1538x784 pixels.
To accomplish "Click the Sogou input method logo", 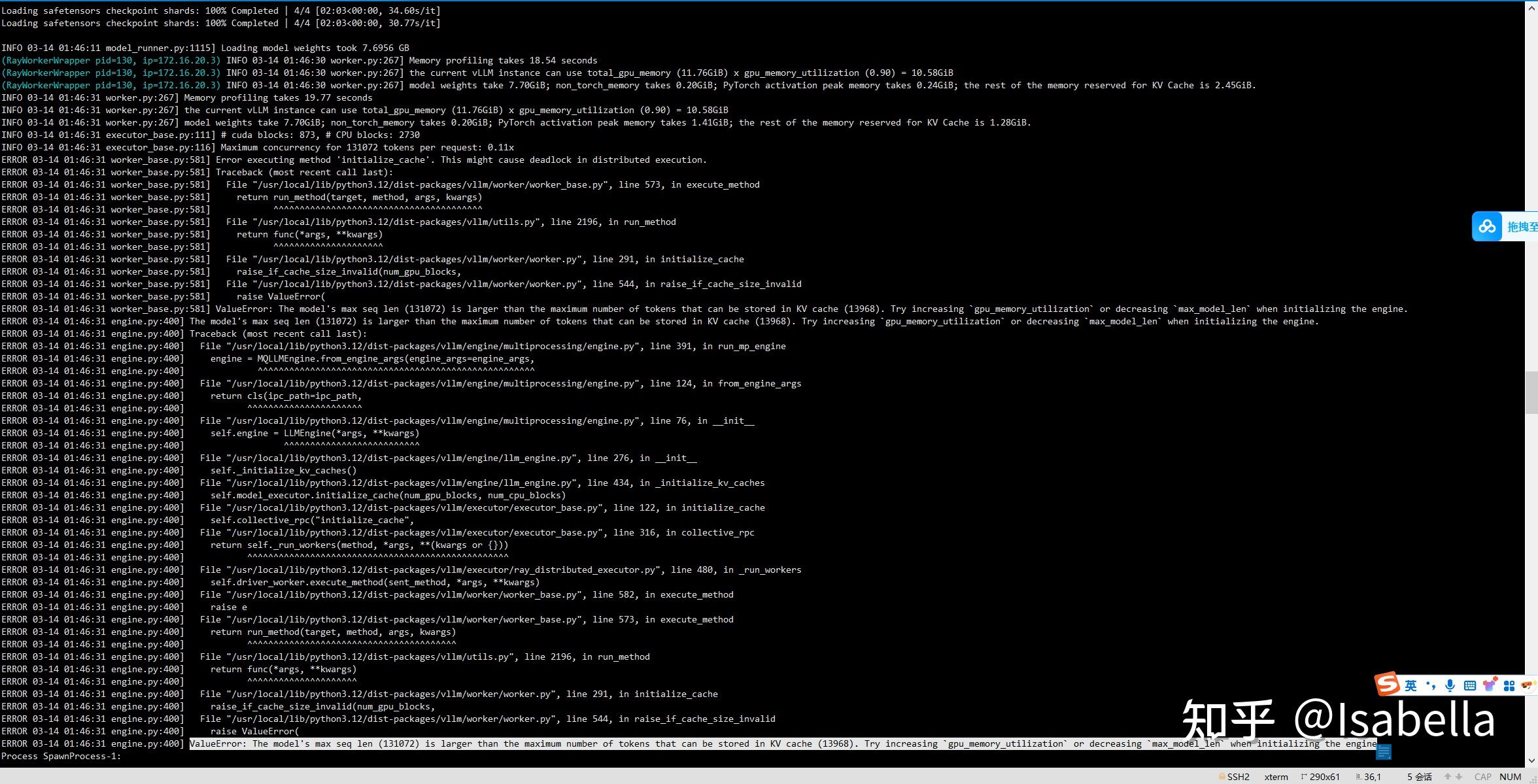I will pyautogui.click(x=1386, y=685).
